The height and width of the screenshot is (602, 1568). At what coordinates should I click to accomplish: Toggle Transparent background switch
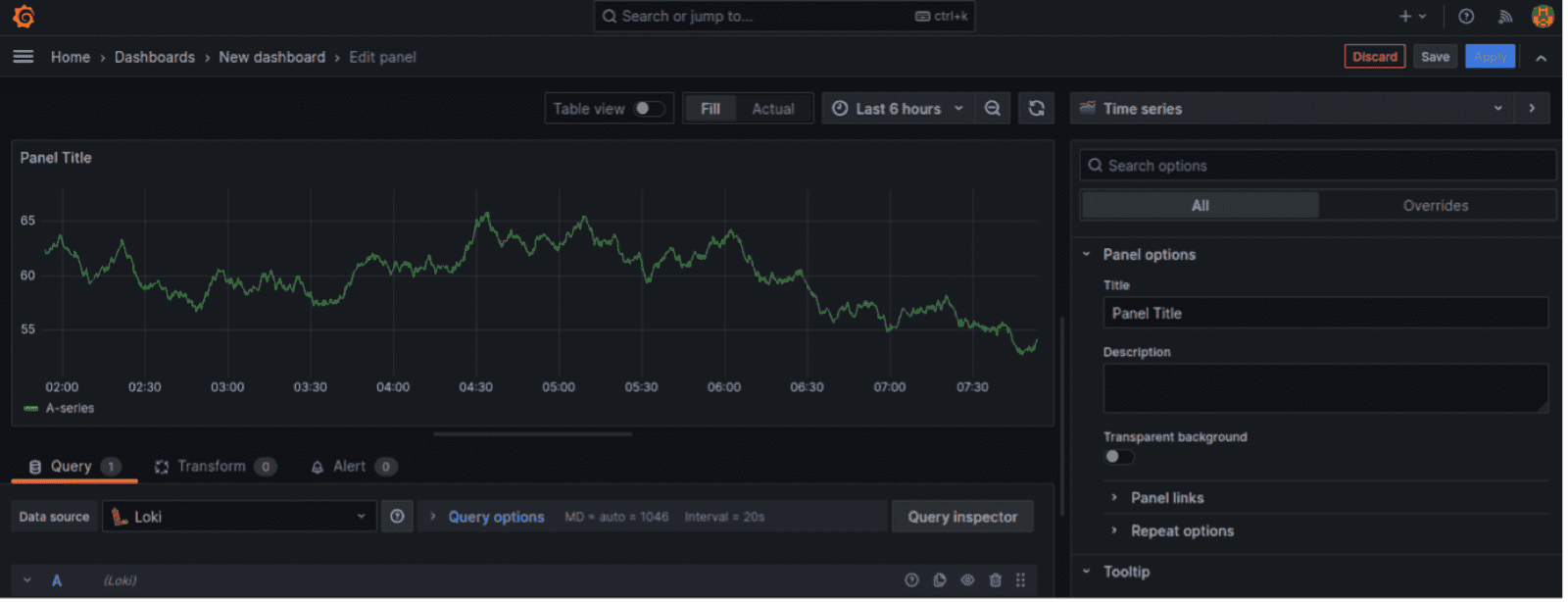click(1118, 457)
